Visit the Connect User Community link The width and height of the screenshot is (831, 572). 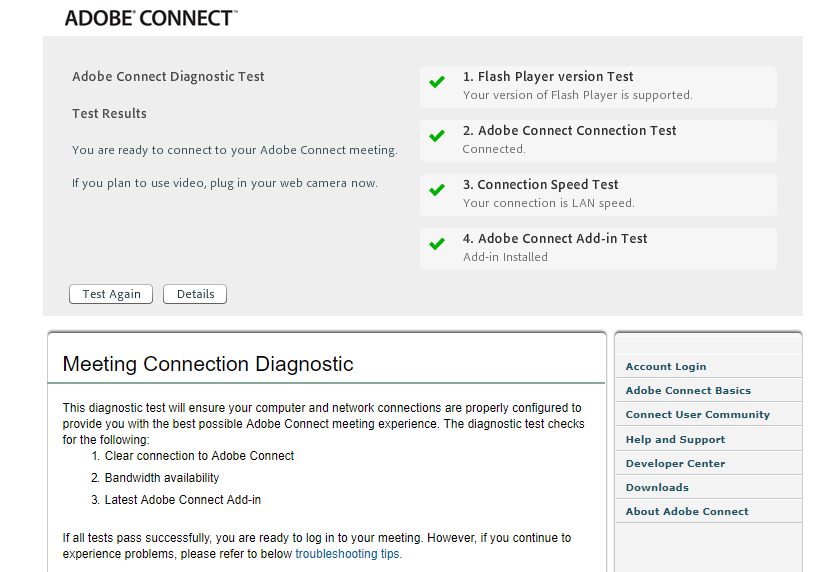697,415
